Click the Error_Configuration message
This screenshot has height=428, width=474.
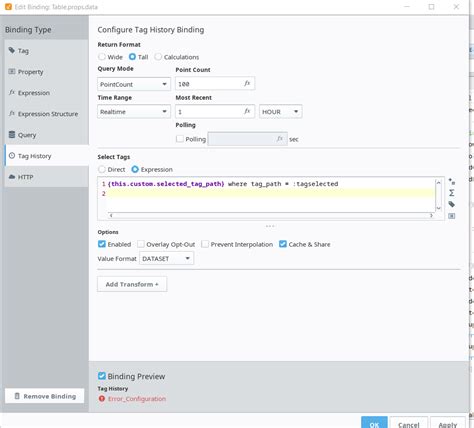[x=137, y=399]
